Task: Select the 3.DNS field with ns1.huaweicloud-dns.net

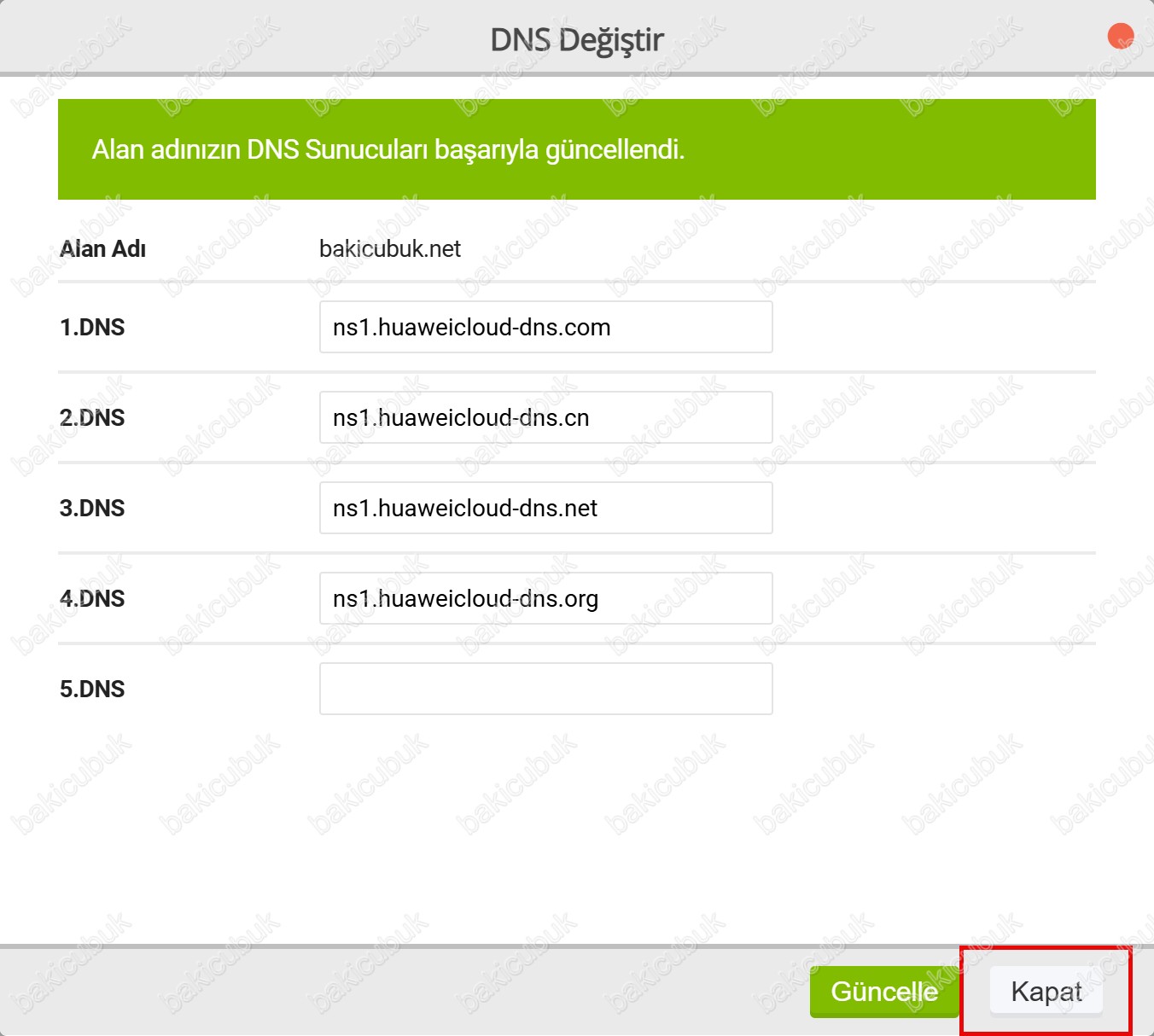Action: pyautogui.click(x=545, y=508)
